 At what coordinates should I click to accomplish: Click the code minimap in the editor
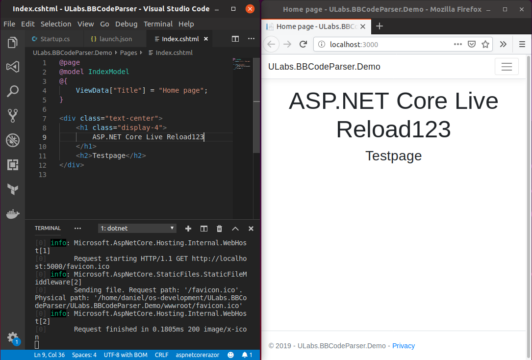tap(242, 64)
